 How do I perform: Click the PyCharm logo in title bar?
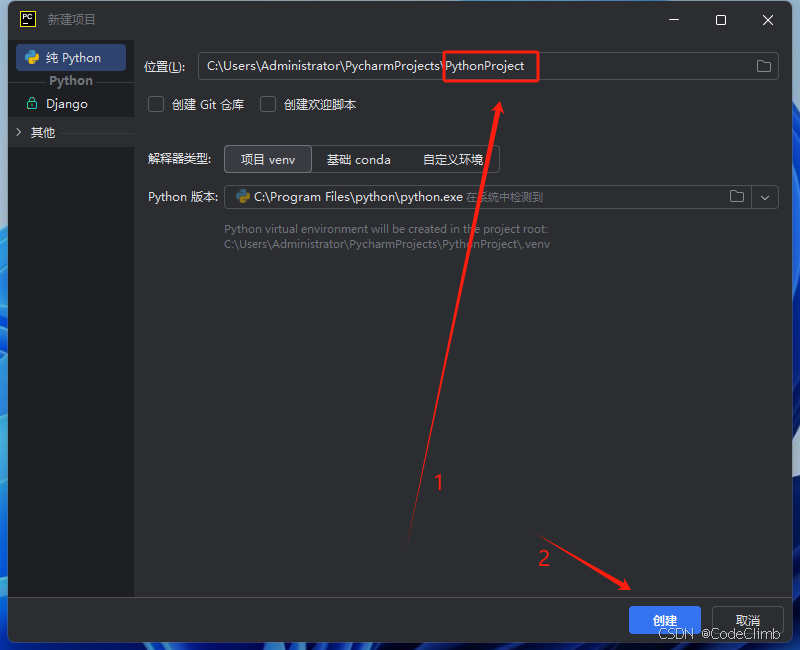tap(28, 19)
